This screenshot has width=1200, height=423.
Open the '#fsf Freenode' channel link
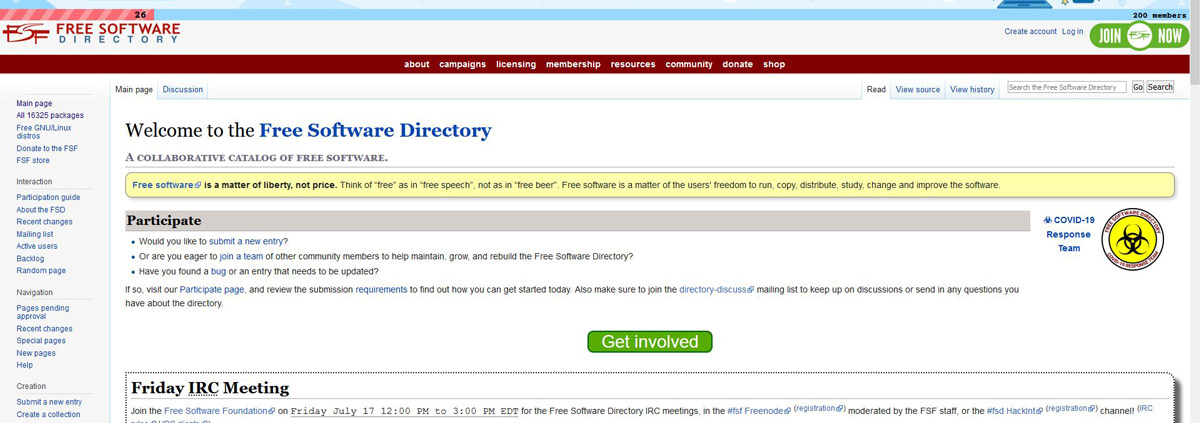pos(759,411)
